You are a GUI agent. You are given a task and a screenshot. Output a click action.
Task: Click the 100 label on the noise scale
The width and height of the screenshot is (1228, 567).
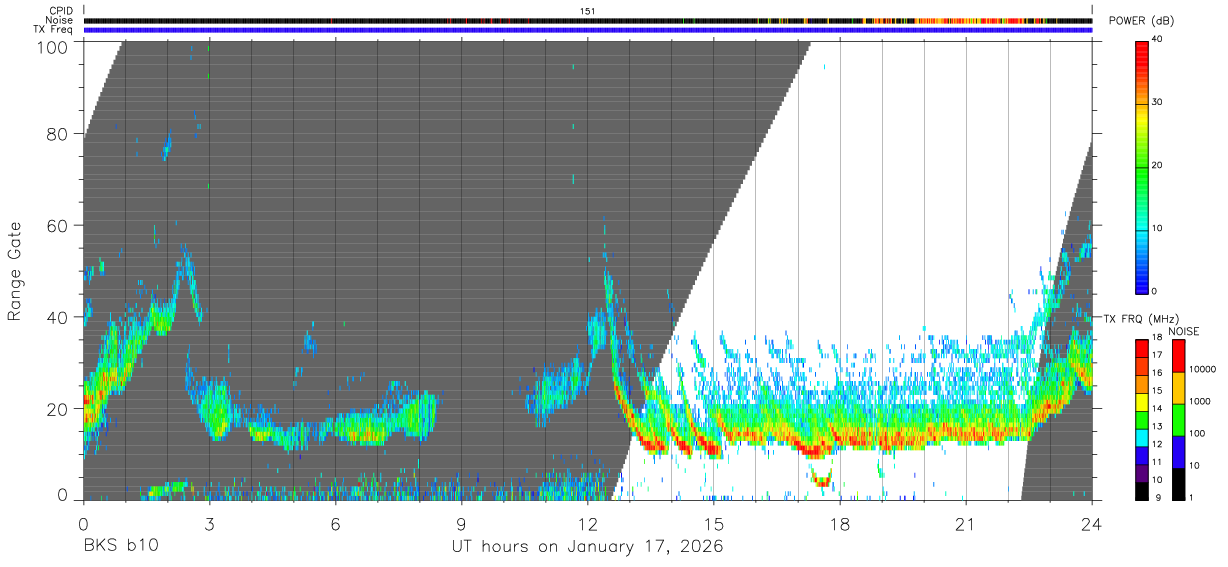pyautogui.click(x=1198, y=434)
